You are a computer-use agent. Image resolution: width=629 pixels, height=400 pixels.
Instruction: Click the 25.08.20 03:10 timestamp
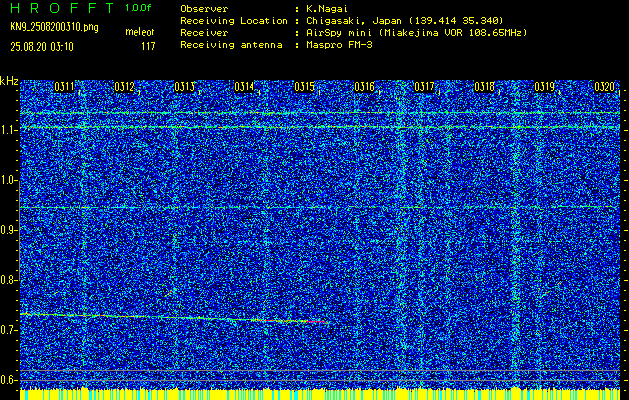[x=42, y=47]
